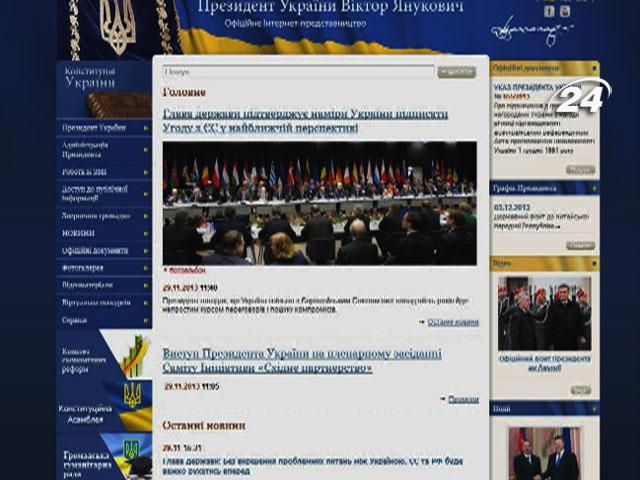The image size is (640, 480).
Task: Click arrow icon on Події panel header
Action: pyautogui.click(x=594, y=409)
